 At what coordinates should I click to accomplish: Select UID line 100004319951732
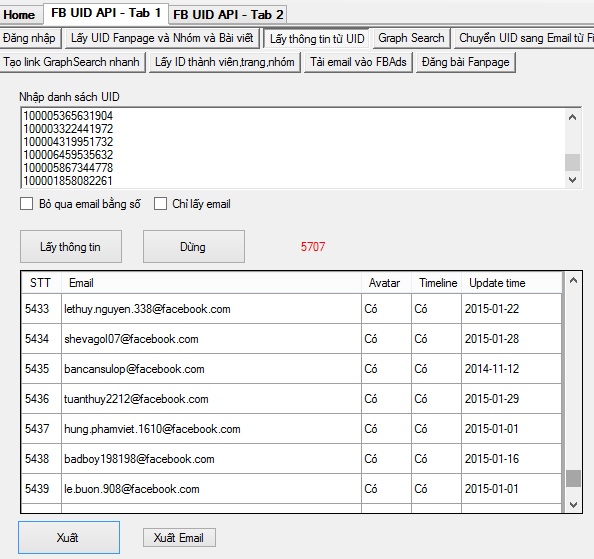68,142
